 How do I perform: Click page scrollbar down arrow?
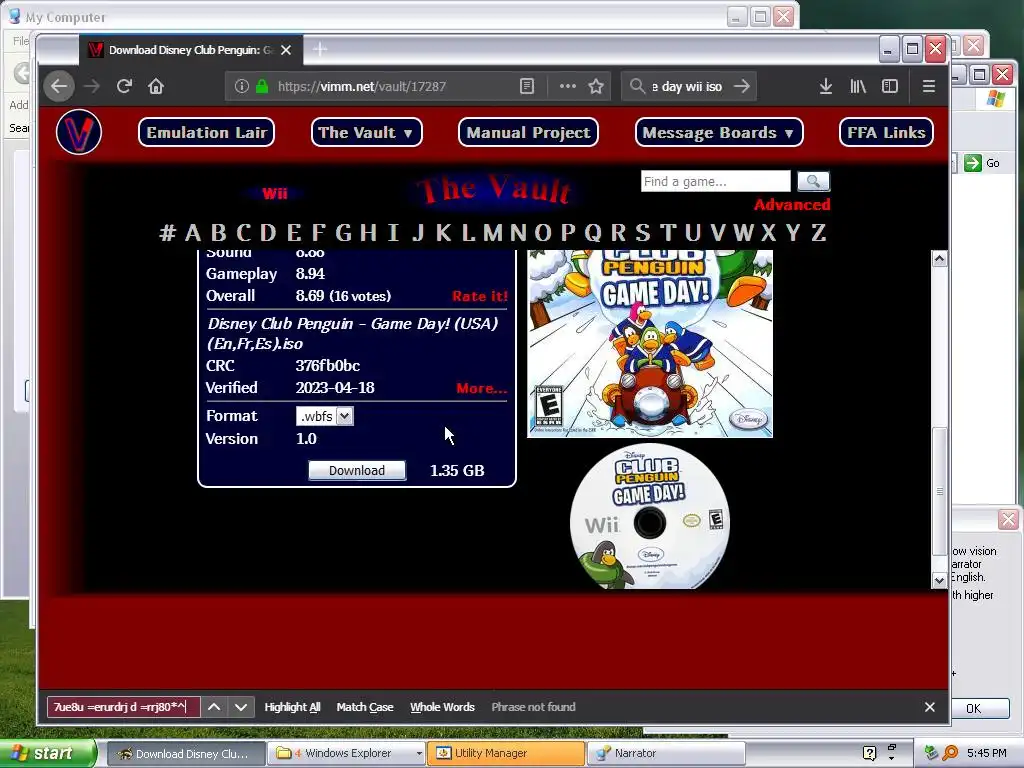pos(939,580)
